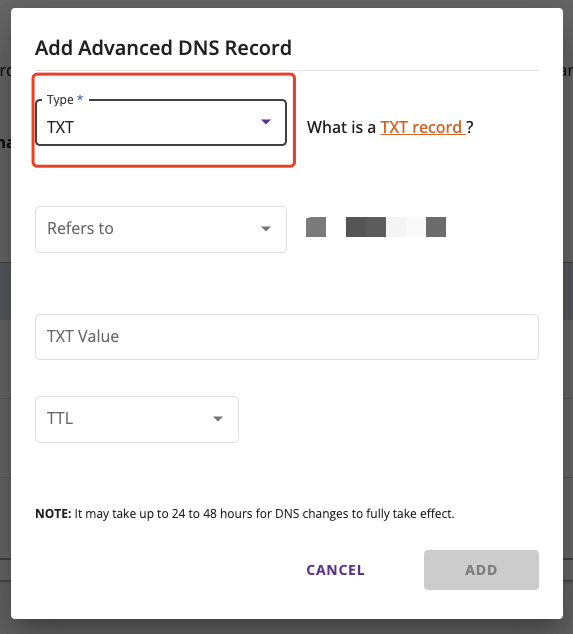The width and height of the screenshot is (573, 634).
Task: Click the bold NOTE label
Action: (x=53, y=514)
